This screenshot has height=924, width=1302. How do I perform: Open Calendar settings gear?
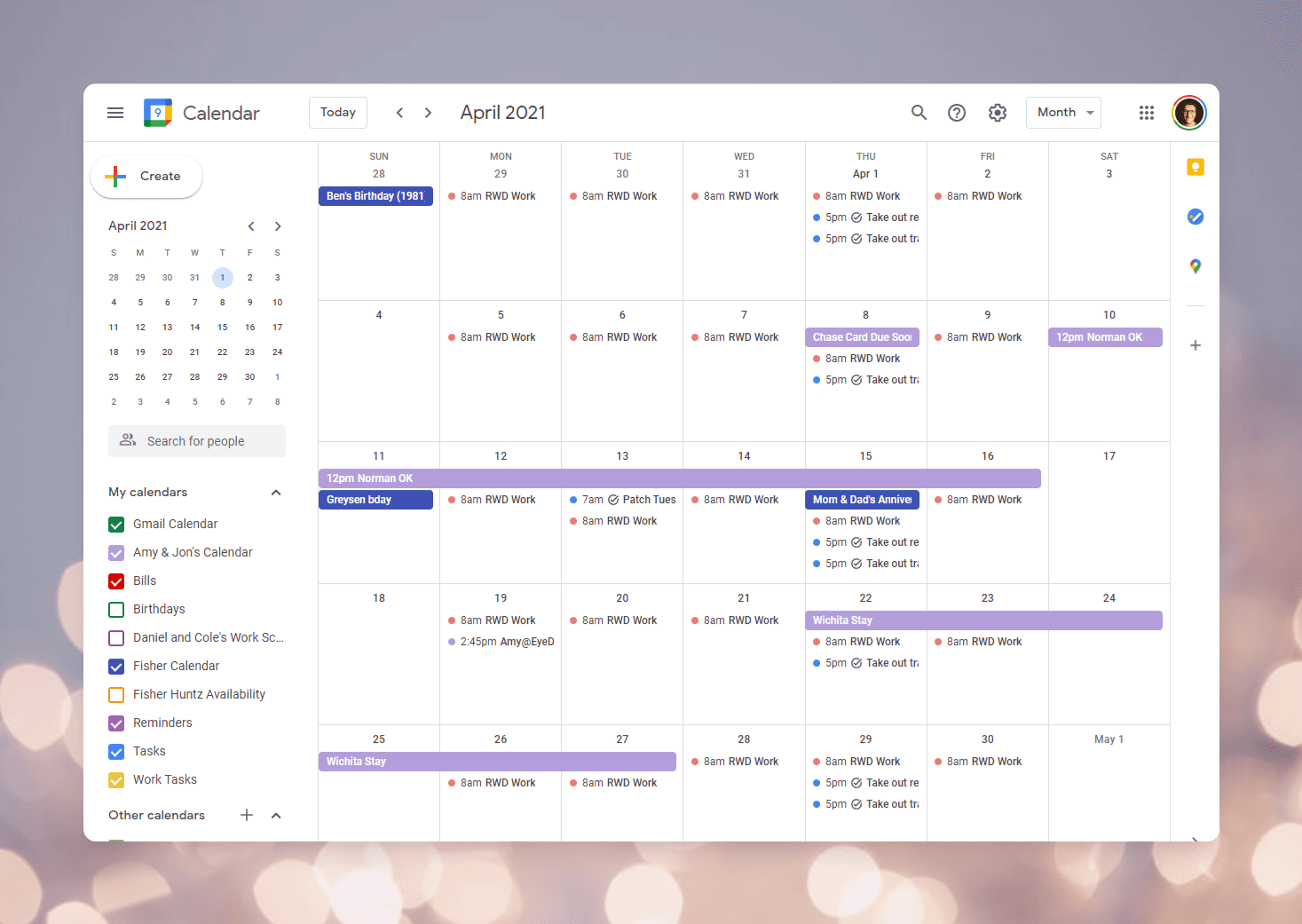pyautogui.click(x=997, y=113)
